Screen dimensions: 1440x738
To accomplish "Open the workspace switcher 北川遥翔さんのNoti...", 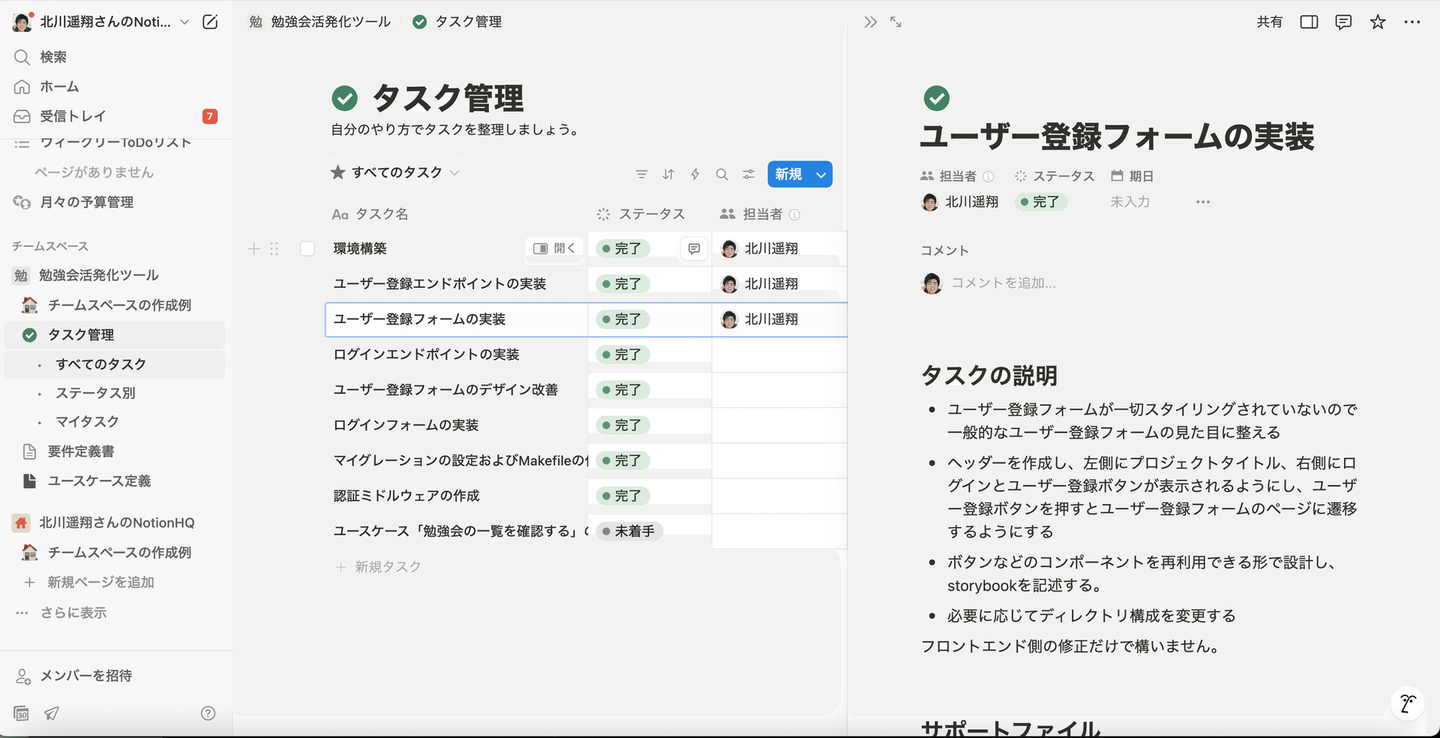I will (x=101, y=22).
